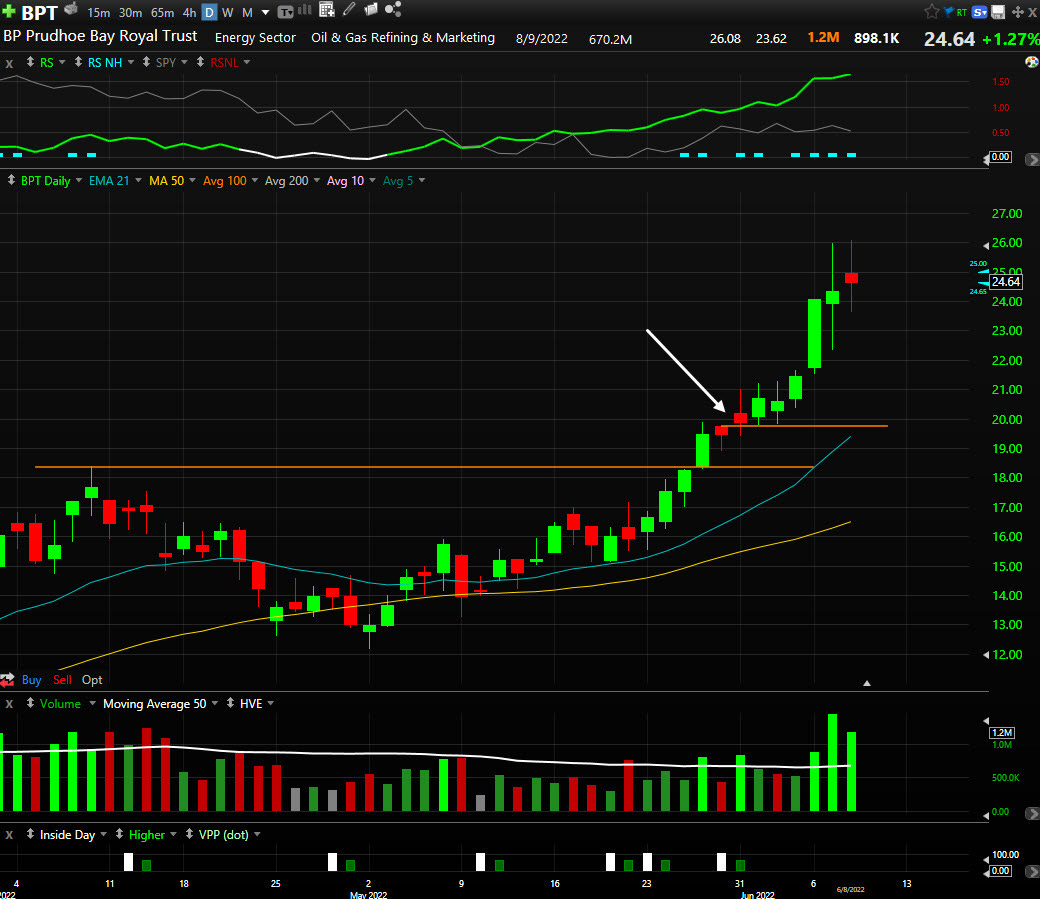This screenshot has height=899, width=1040.
Task: Close the Inside Day pane with x
Action: [x=9, y=835]
